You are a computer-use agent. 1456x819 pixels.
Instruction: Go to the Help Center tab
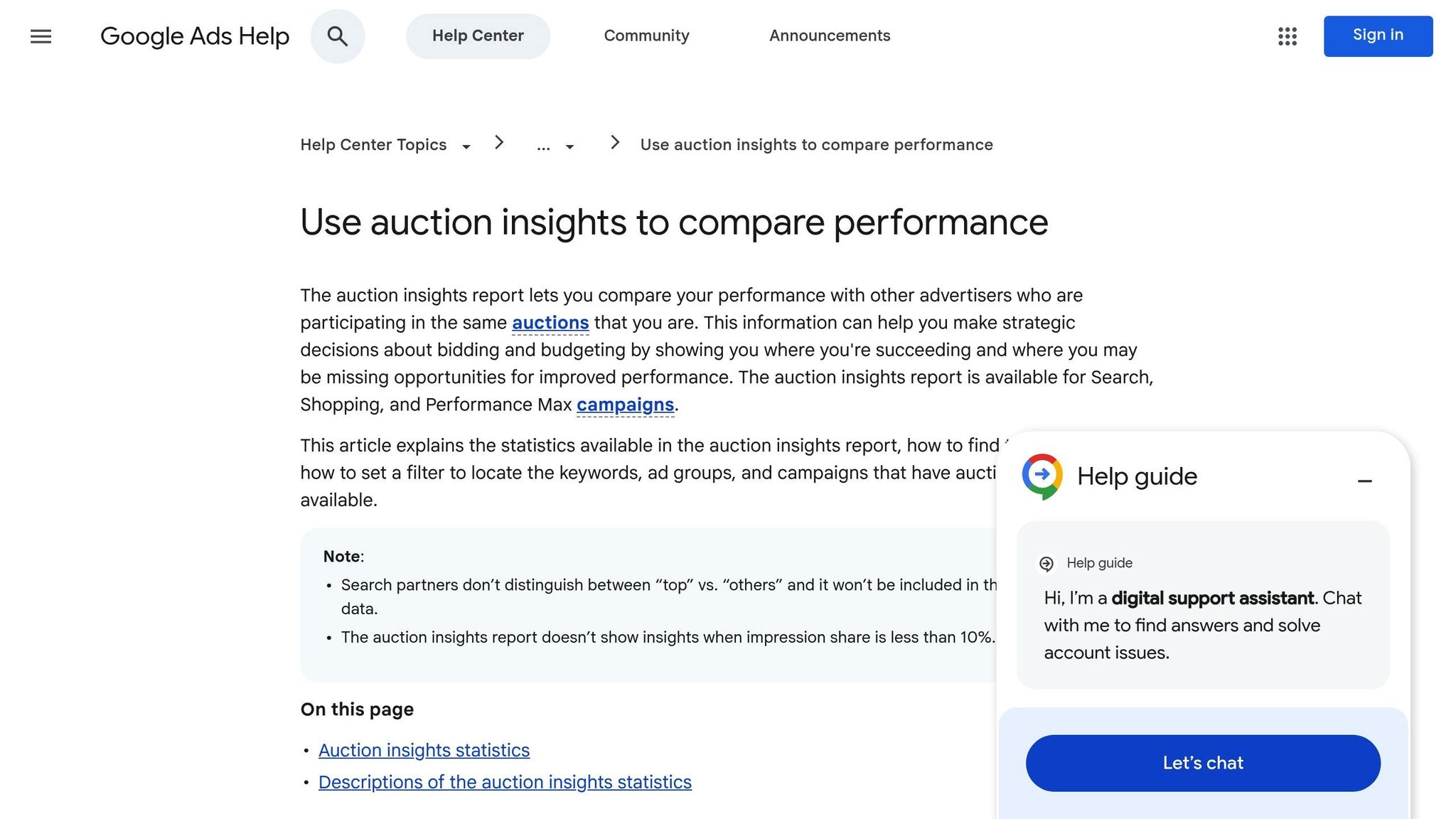pyautogui.click(x=478, y=36)
